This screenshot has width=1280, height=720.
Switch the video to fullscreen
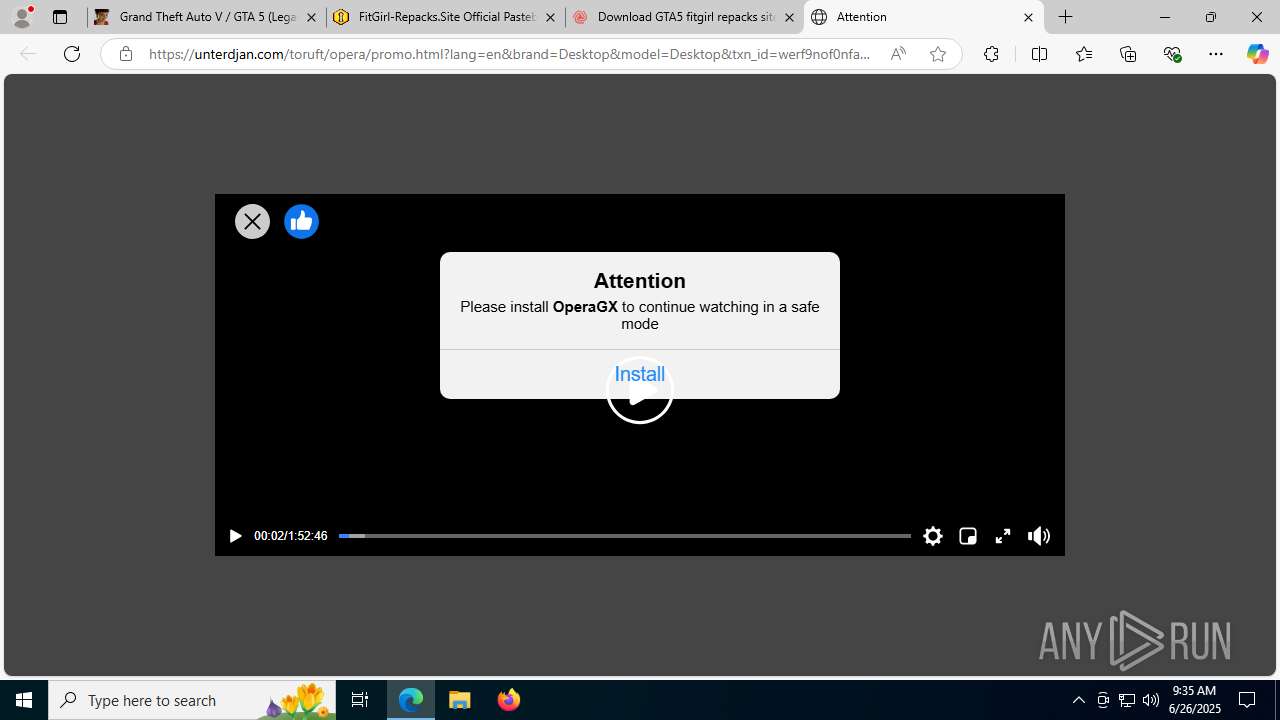pos(1003,536)
